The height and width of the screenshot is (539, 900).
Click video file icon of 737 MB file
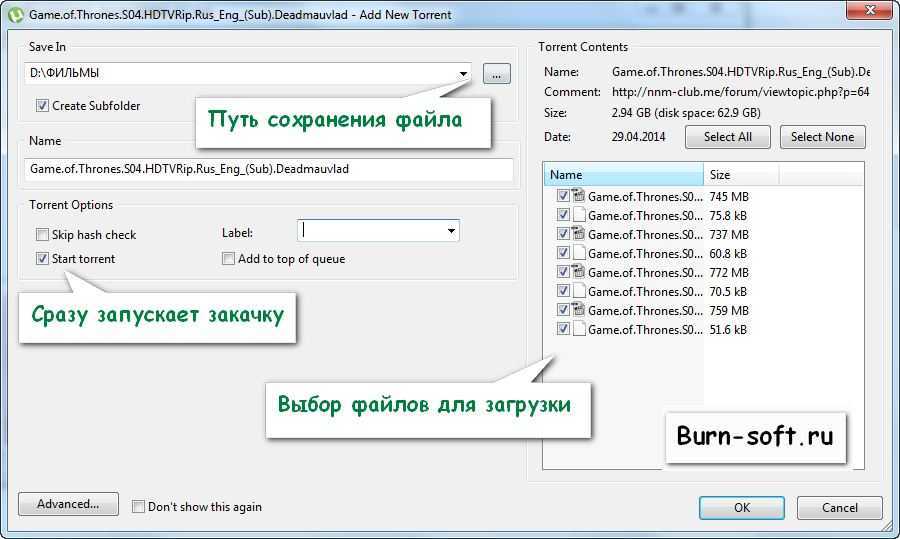point(579,234)
